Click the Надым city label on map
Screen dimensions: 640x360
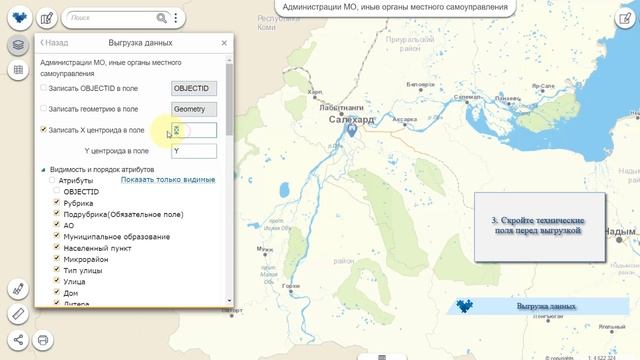(619, 231)
